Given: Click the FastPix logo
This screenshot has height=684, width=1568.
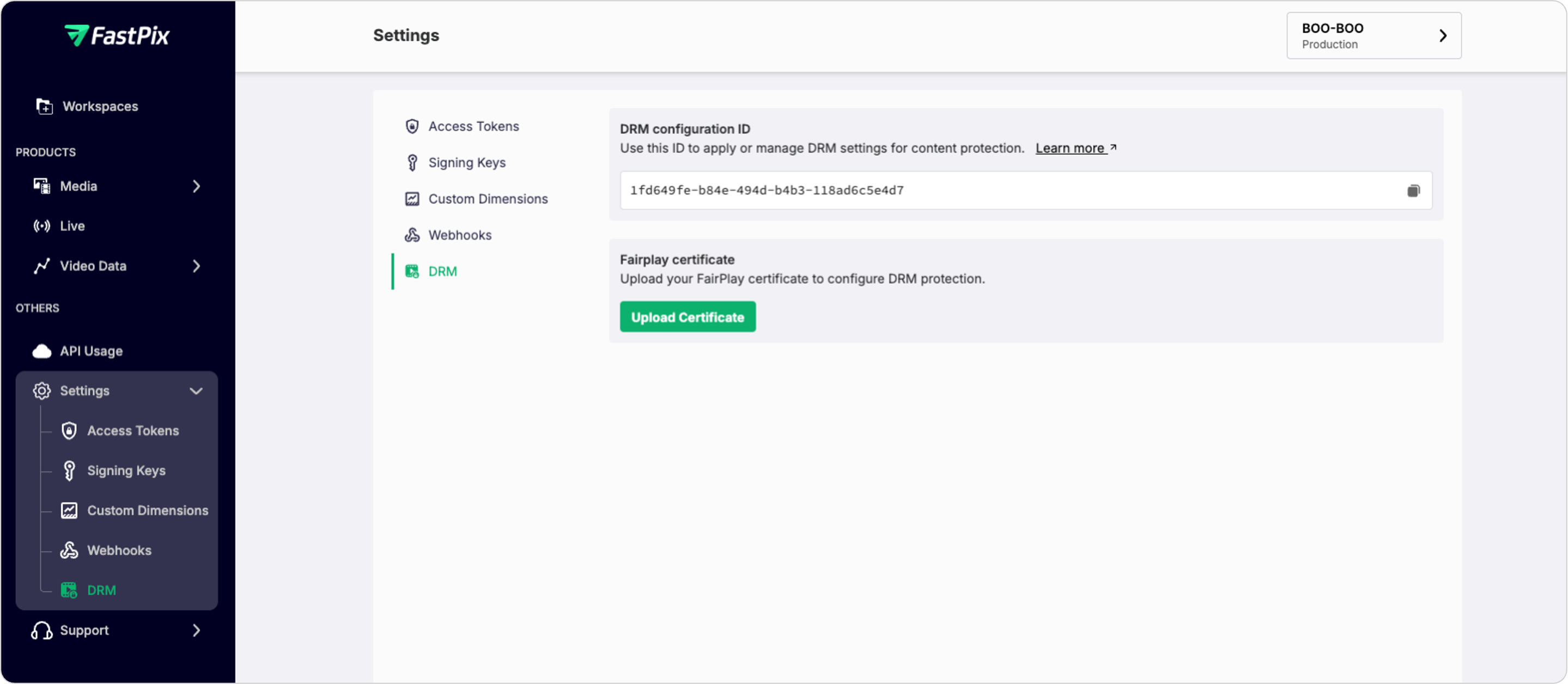Looking at the screenshot, I should pos(117,35).
